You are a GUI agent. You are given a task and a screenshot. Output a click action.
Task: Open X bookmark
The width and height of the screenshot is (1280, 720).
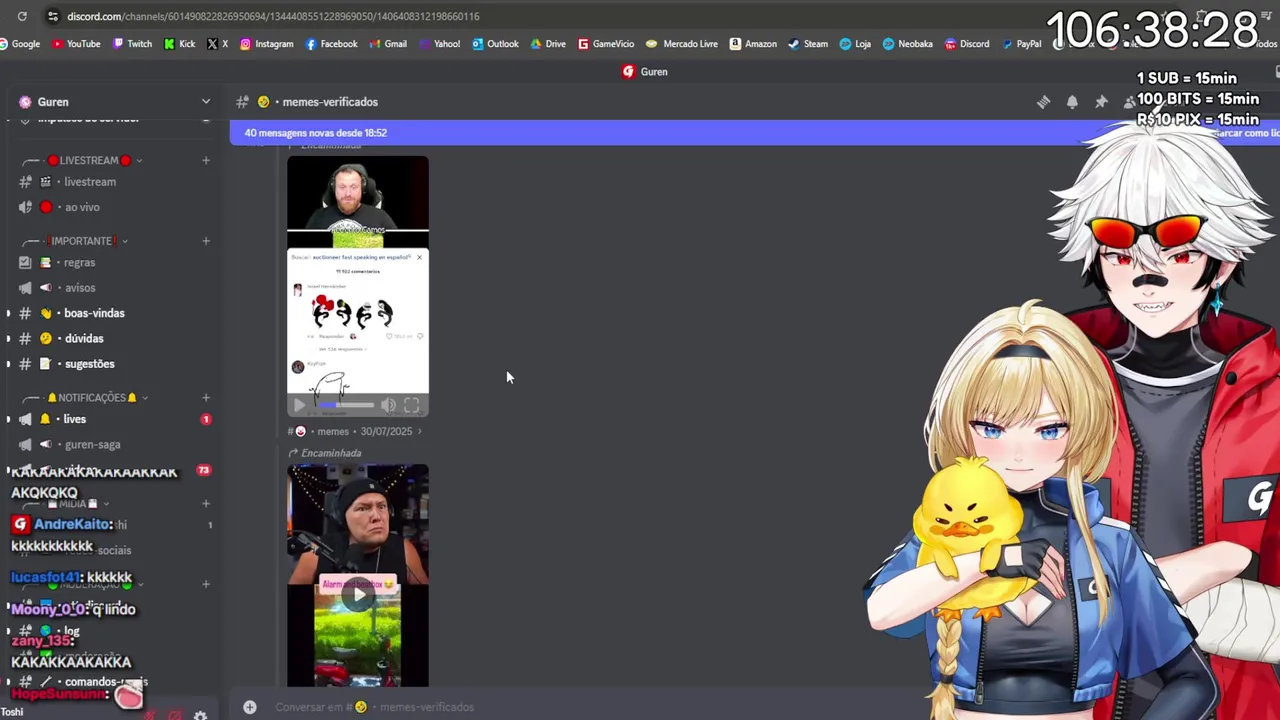click(218, 44)
